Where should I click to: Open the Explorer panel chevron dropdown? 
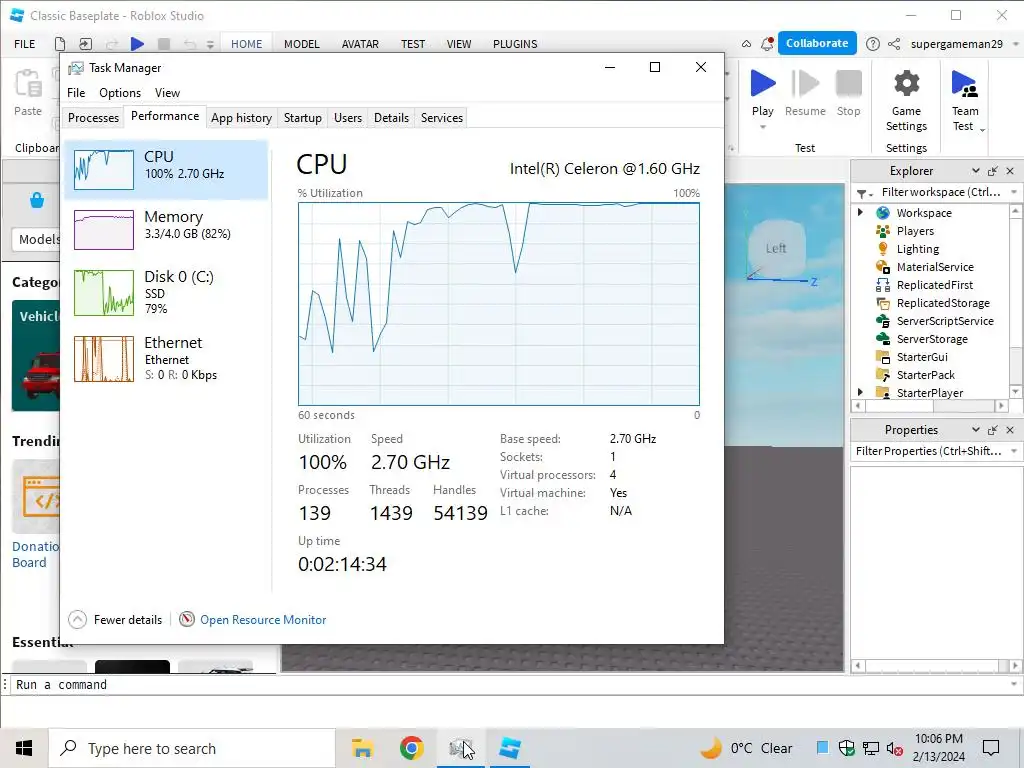click(976, 171)
